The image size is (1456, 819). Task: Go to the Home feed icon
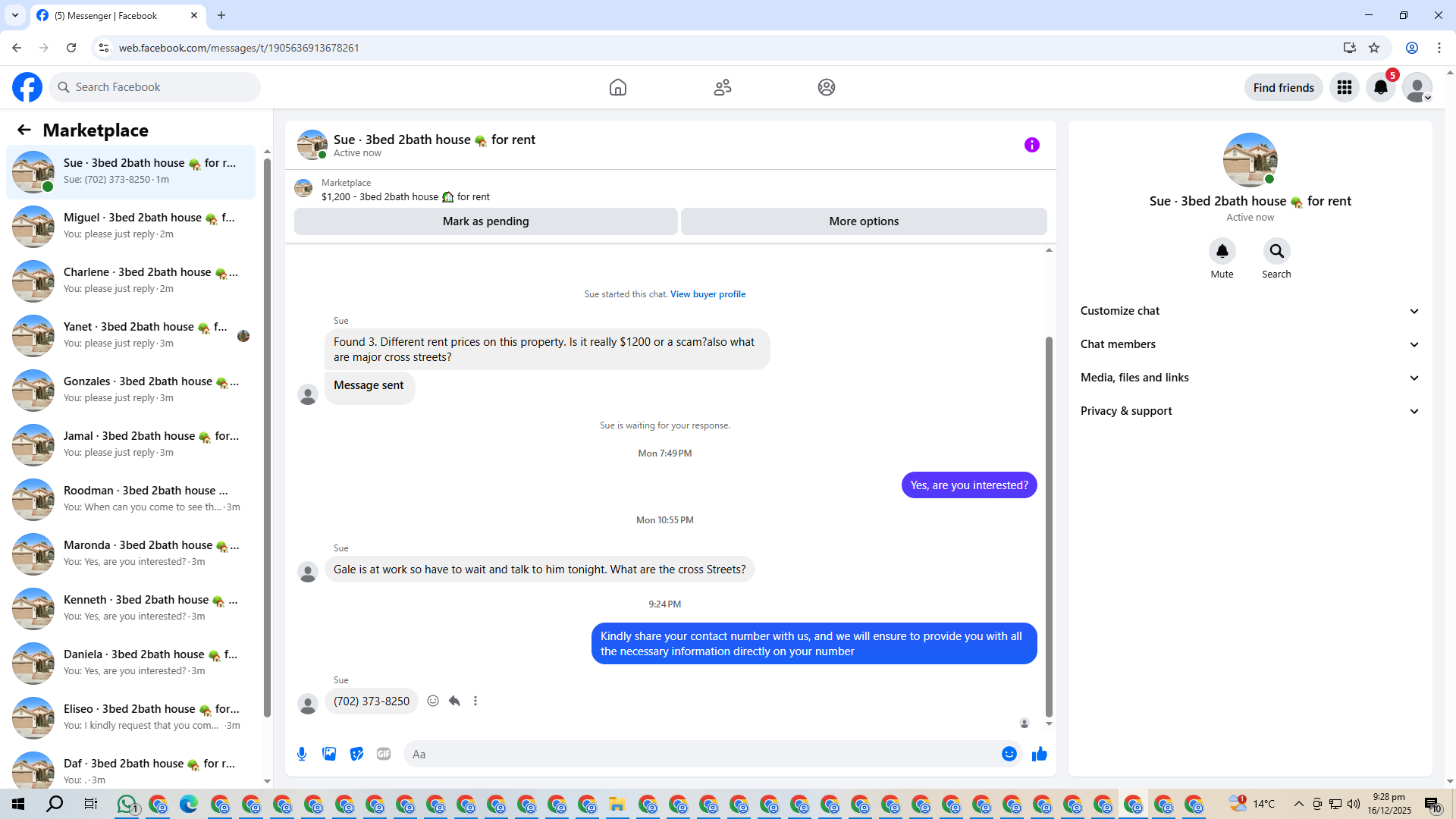[618, 87]
